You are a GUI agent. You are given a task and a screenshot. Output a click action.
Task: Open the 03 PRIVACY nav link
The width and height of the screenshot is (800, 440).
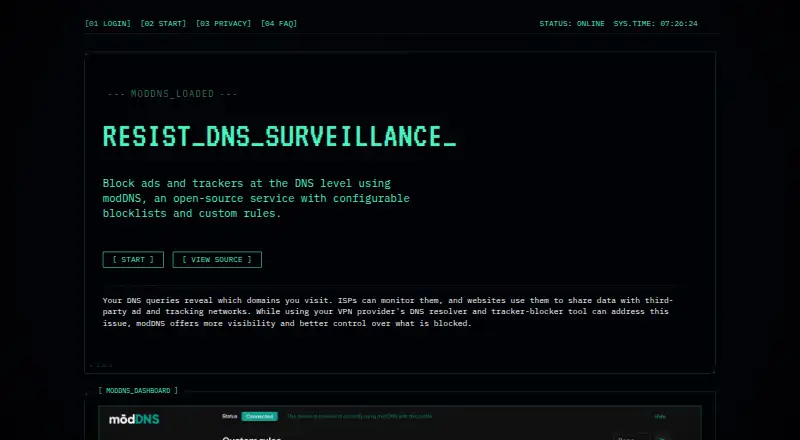pyautogui.click(x=223, y=23)
